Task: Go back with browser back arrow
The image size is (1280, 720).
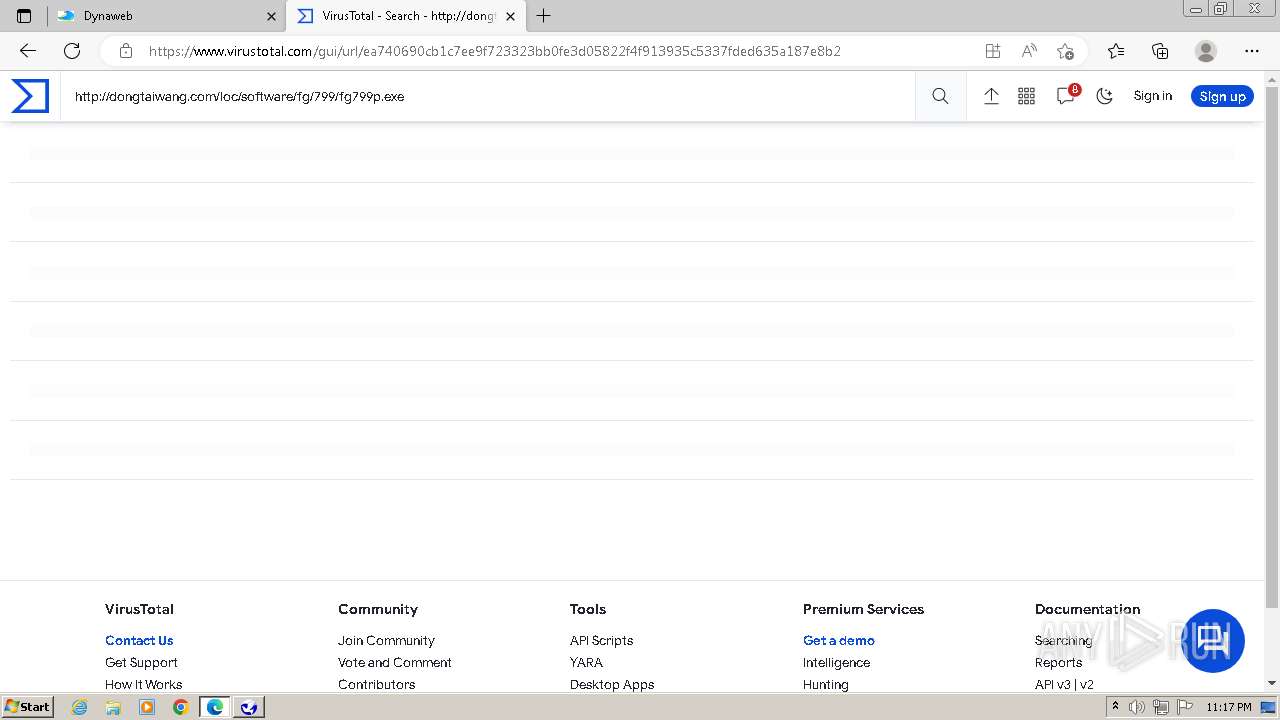Action: [x=28, y=51]
